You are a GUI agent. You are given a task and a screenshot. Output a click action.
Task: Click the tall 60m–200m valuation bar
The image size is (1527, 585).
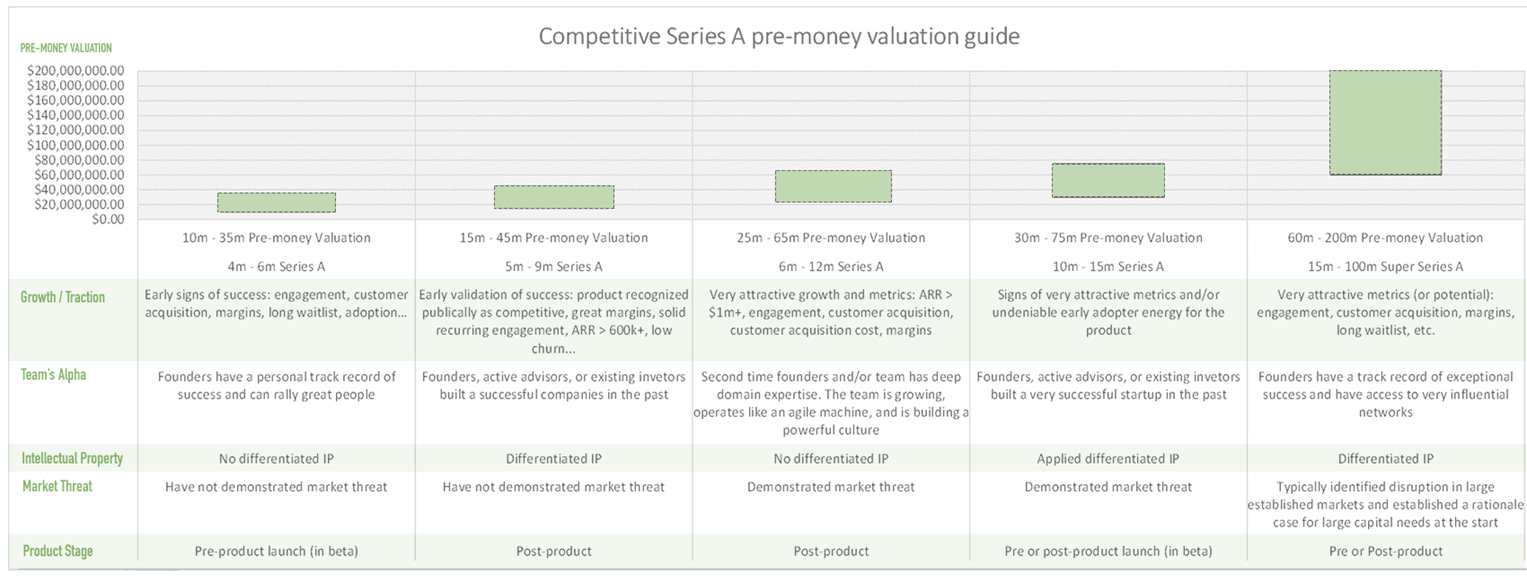click(1385, 123)
